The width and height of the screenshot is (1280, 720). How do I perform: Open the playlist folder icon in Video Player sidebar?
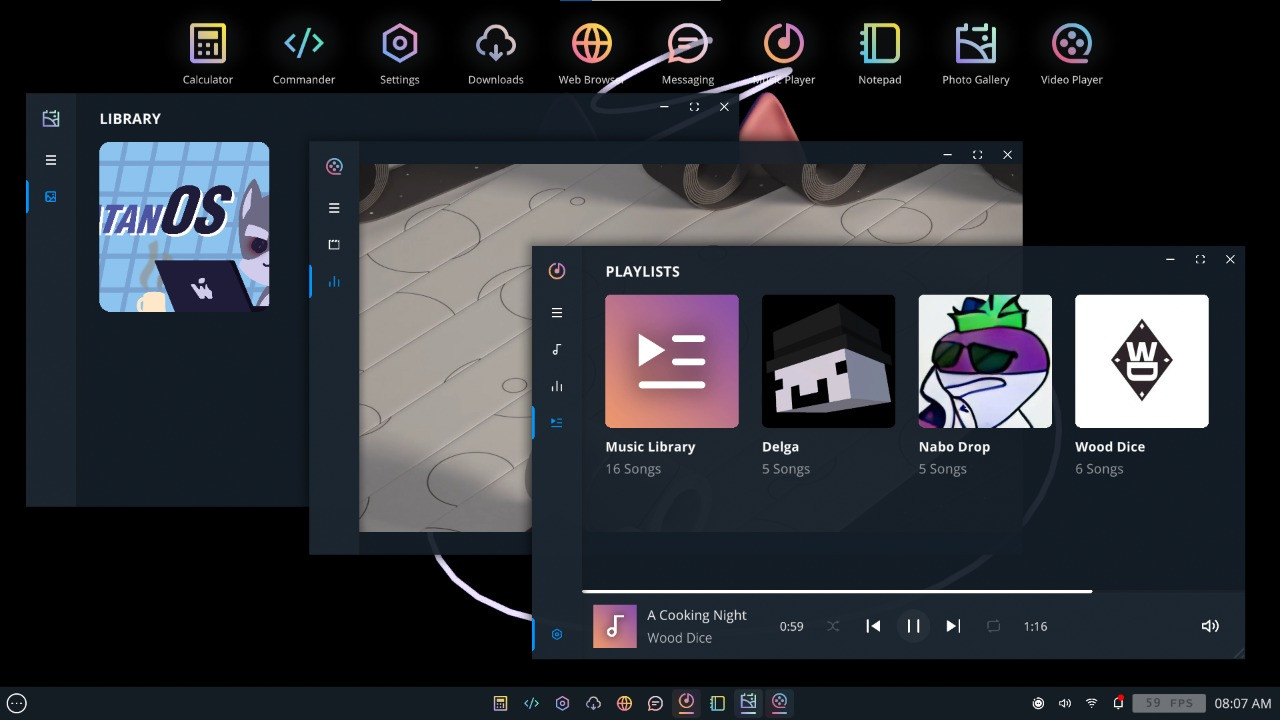[x=334, y=244]
